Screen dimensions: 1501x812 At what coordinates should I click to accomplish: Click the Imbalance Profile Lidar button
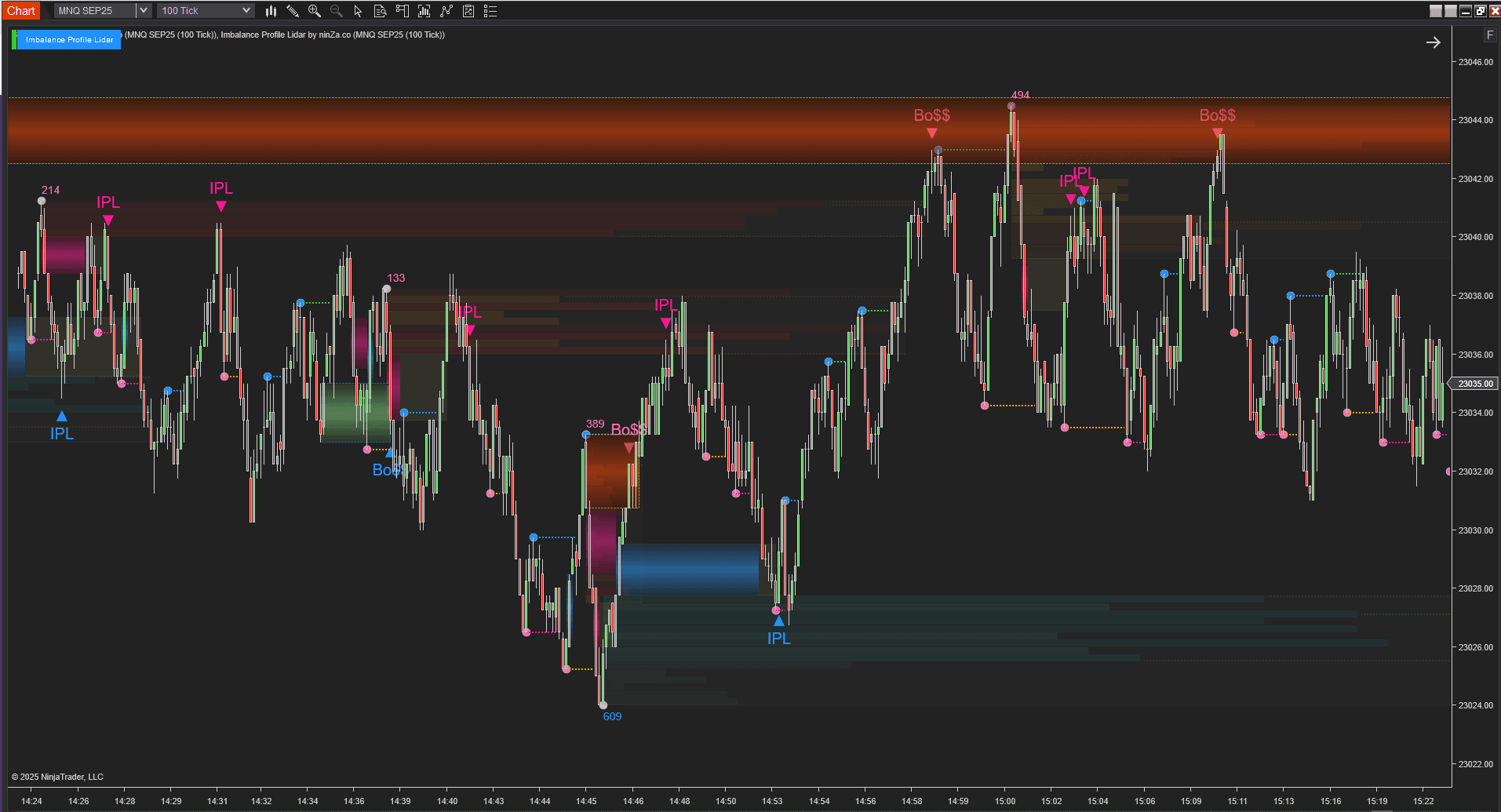pyautogui.click(x=69, y=40)
